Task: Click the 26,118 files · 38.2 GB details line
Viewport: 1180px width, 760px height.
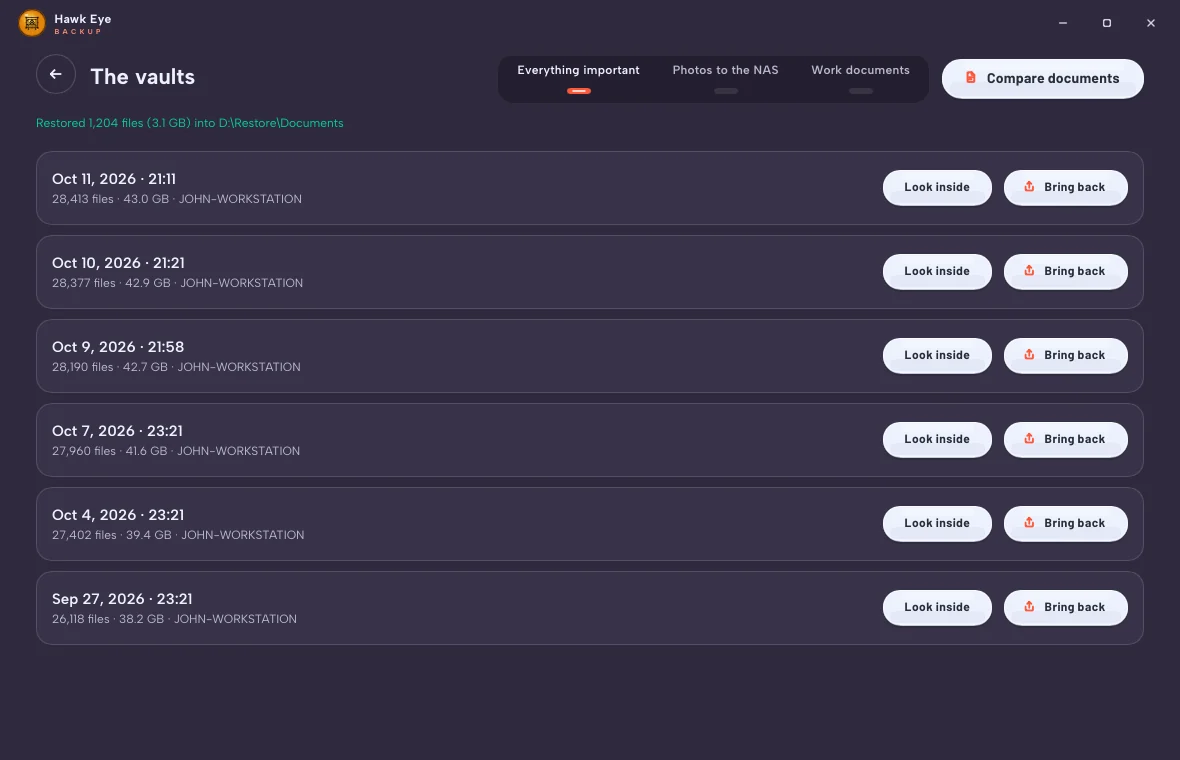Action: tap(175, 619)
